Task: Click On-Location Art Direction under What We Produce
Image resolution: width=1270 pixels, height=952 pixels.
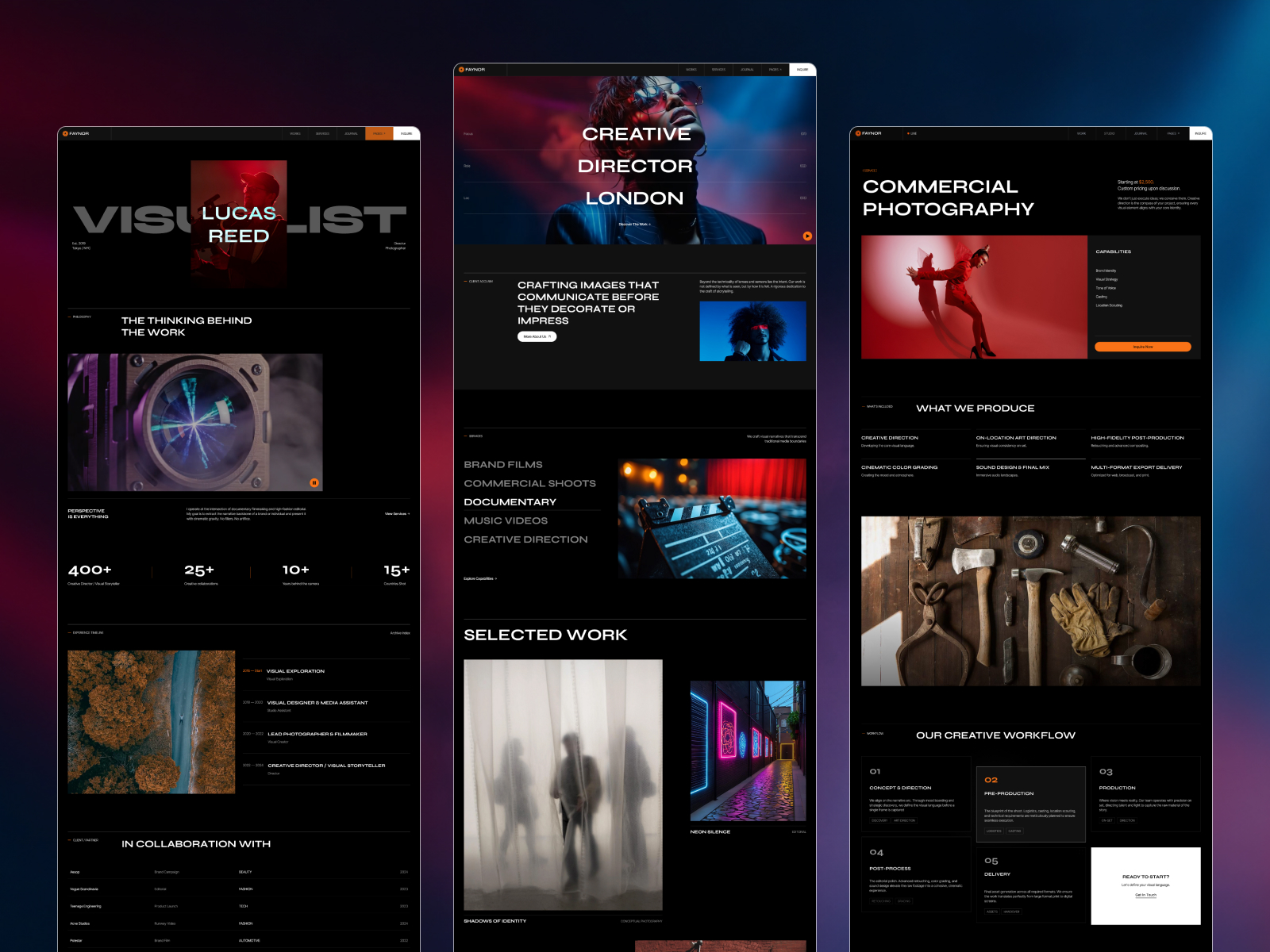Action: (x=1030, y=441)
